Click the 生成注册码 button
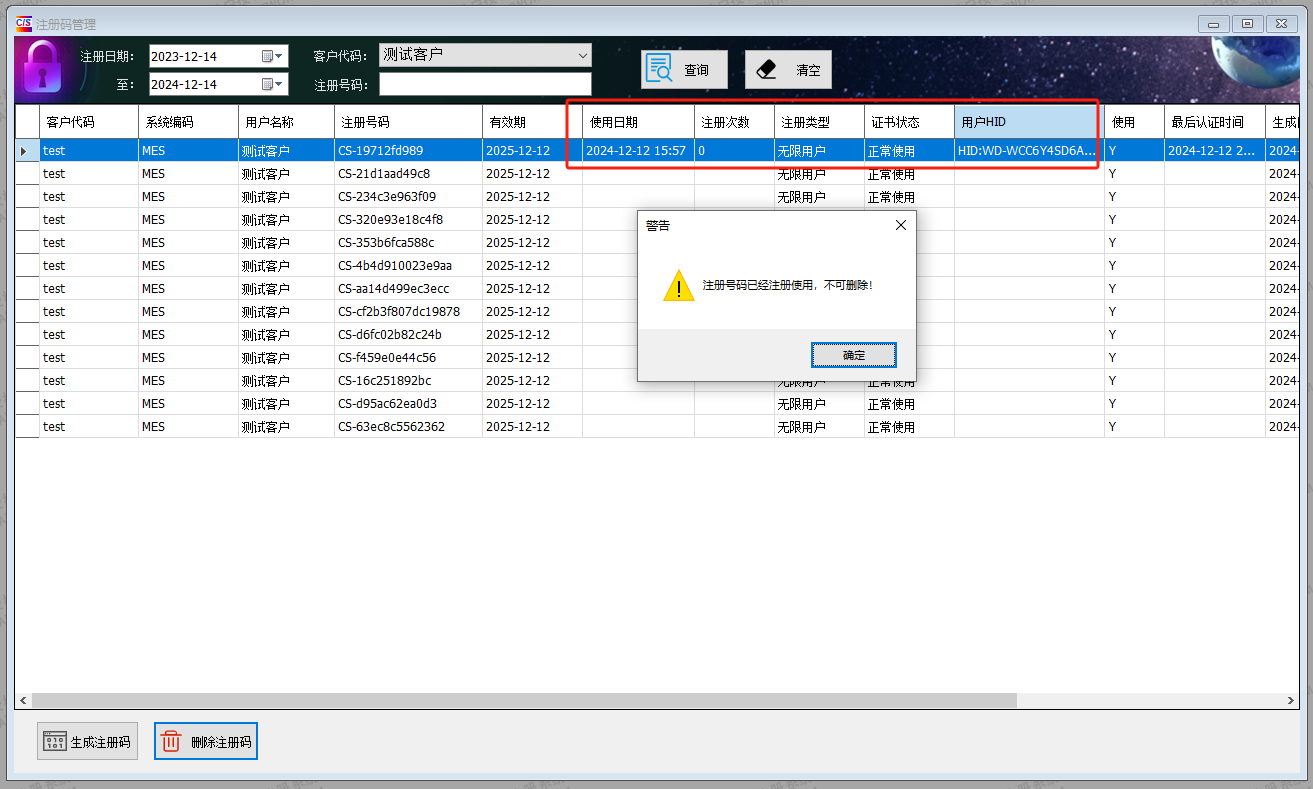Screen dimensions: 1313x789 point(88,741)
